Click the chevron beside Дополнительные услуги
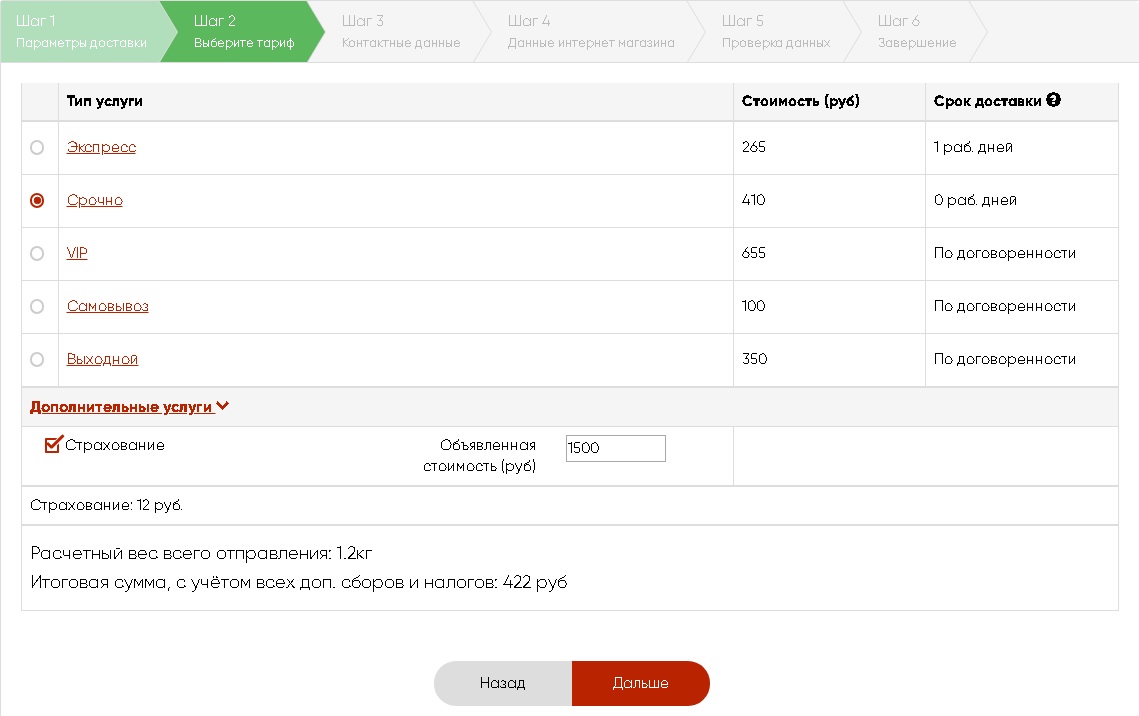Screen dimensions: 1139x716 pos(222,406)
